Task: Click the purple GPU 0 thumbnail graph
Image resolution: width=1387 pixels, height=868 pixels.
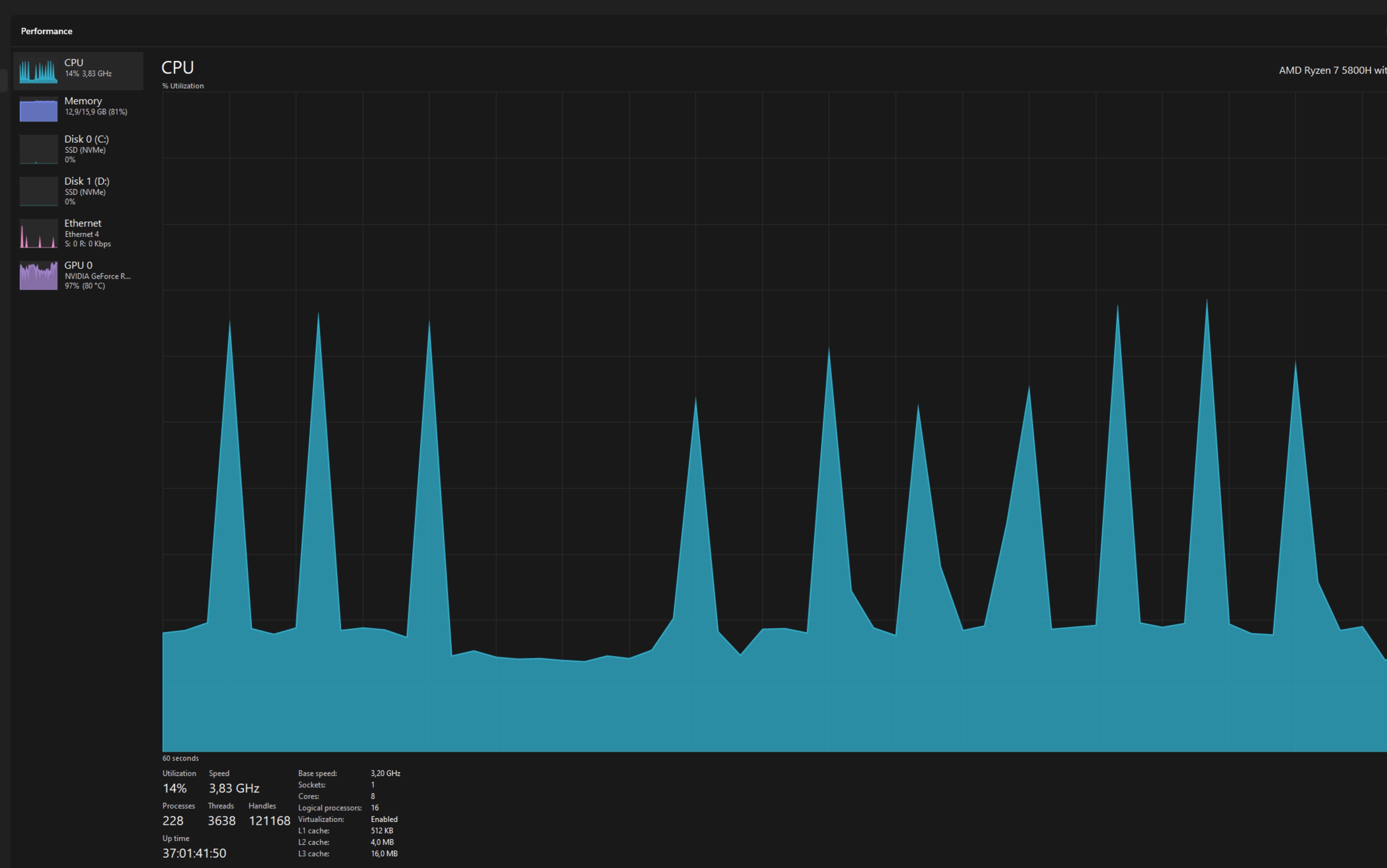Action: point(39,276)
